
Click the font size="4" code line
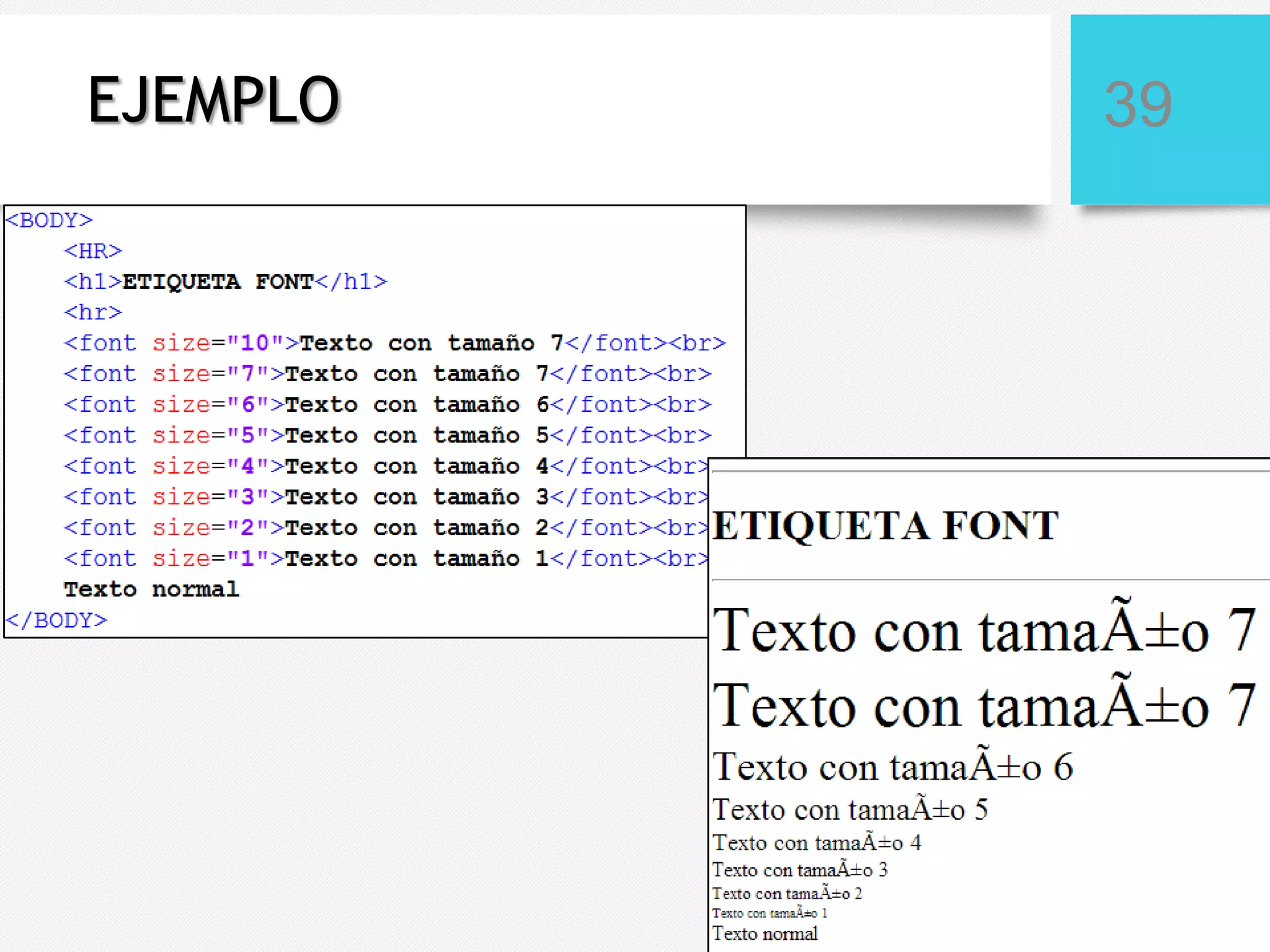[386, 466]
